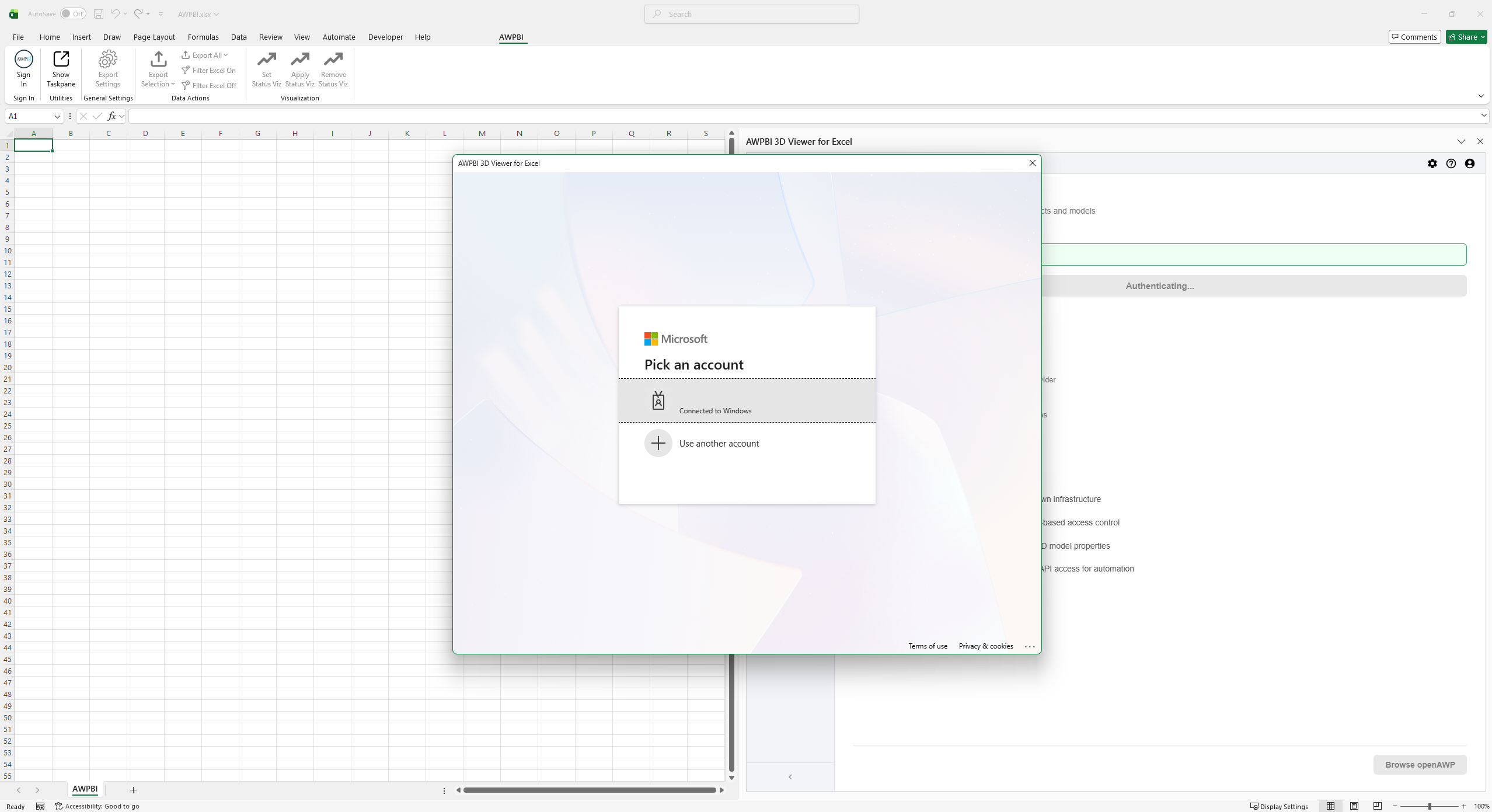Turn off via Filter Excel Off
Image resolution: width=1492 pixels, height=812 pixels.
(x=209, y=85)
